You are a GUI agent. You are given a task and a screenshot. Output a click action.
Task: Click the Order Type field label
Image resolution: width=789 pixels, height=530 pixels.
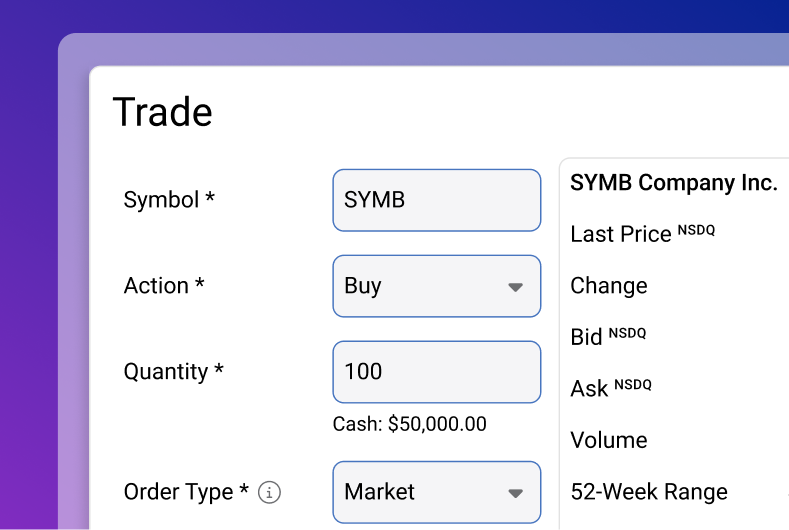[x=185, y=492]
